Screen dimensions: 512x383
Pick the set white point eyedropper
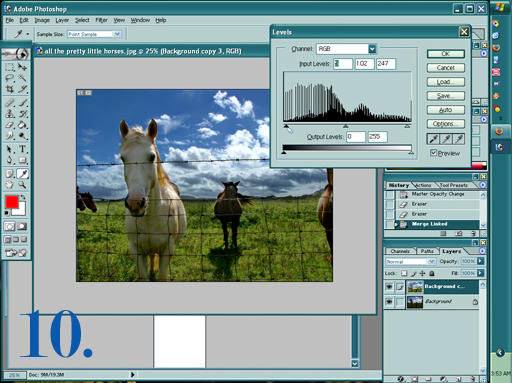459,139
